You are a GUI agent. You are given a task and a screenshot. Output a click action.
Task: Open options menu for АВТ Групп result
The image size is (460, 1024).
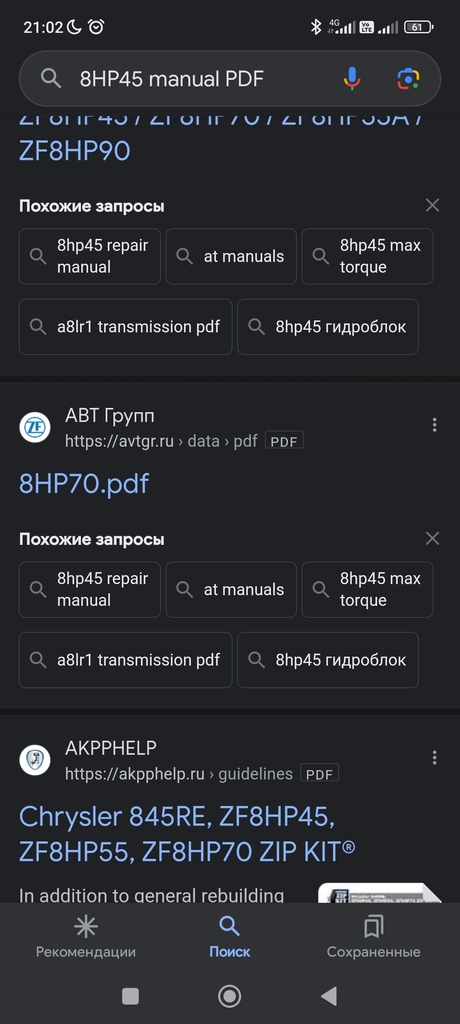[x=434, y=425]
